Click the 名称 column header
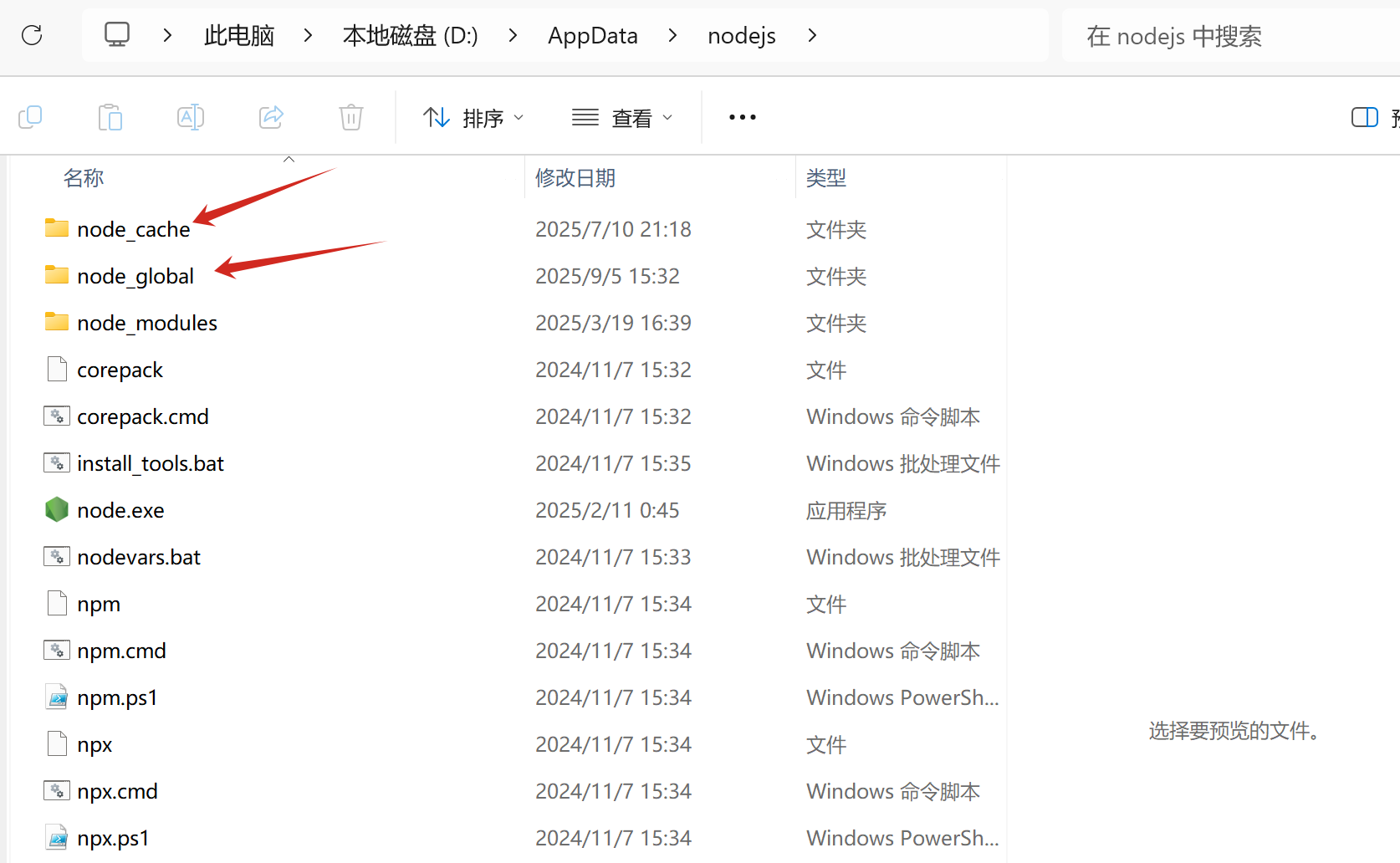This screenshot has height=863, width=1400. tap(84, 178)
